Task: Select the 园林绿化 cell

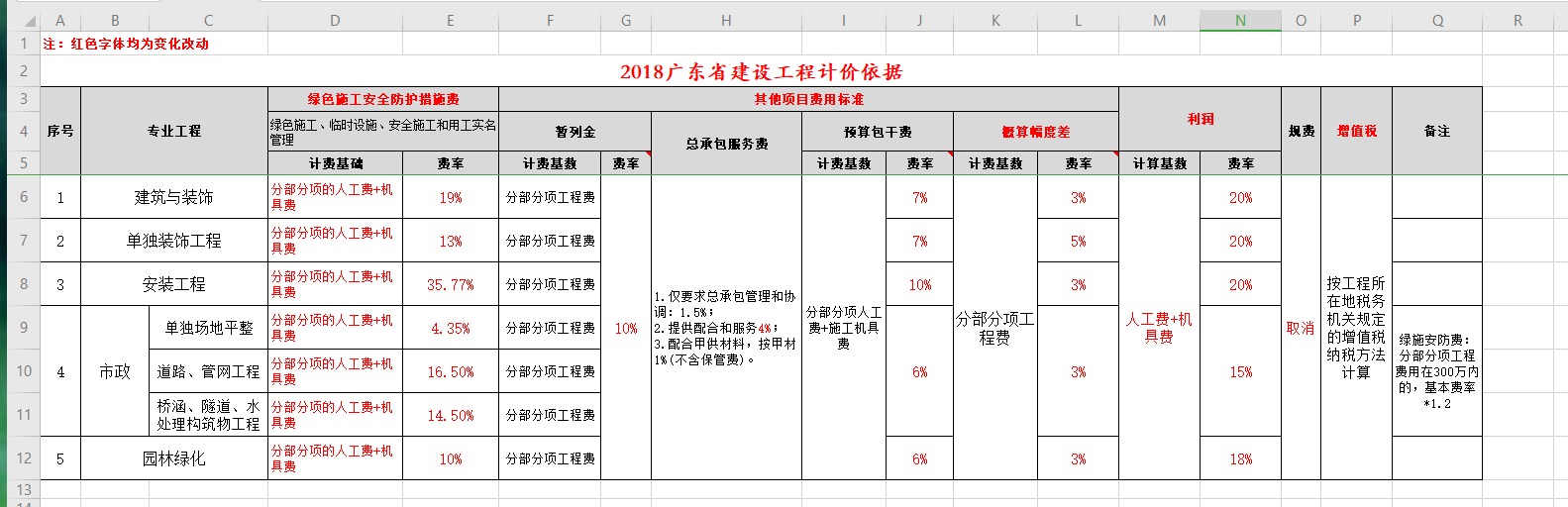Action: coord(174,458)
